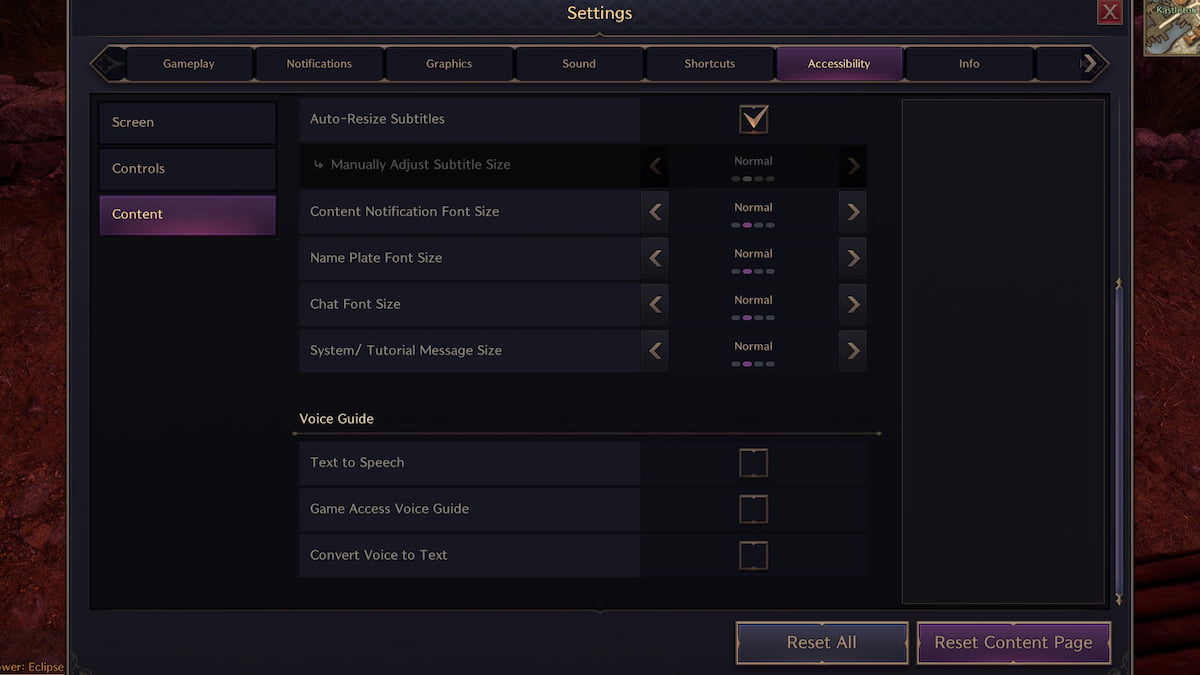Select the Screen accessibility category
This screenshot has width=1200, height=675.
click(187, 122)
